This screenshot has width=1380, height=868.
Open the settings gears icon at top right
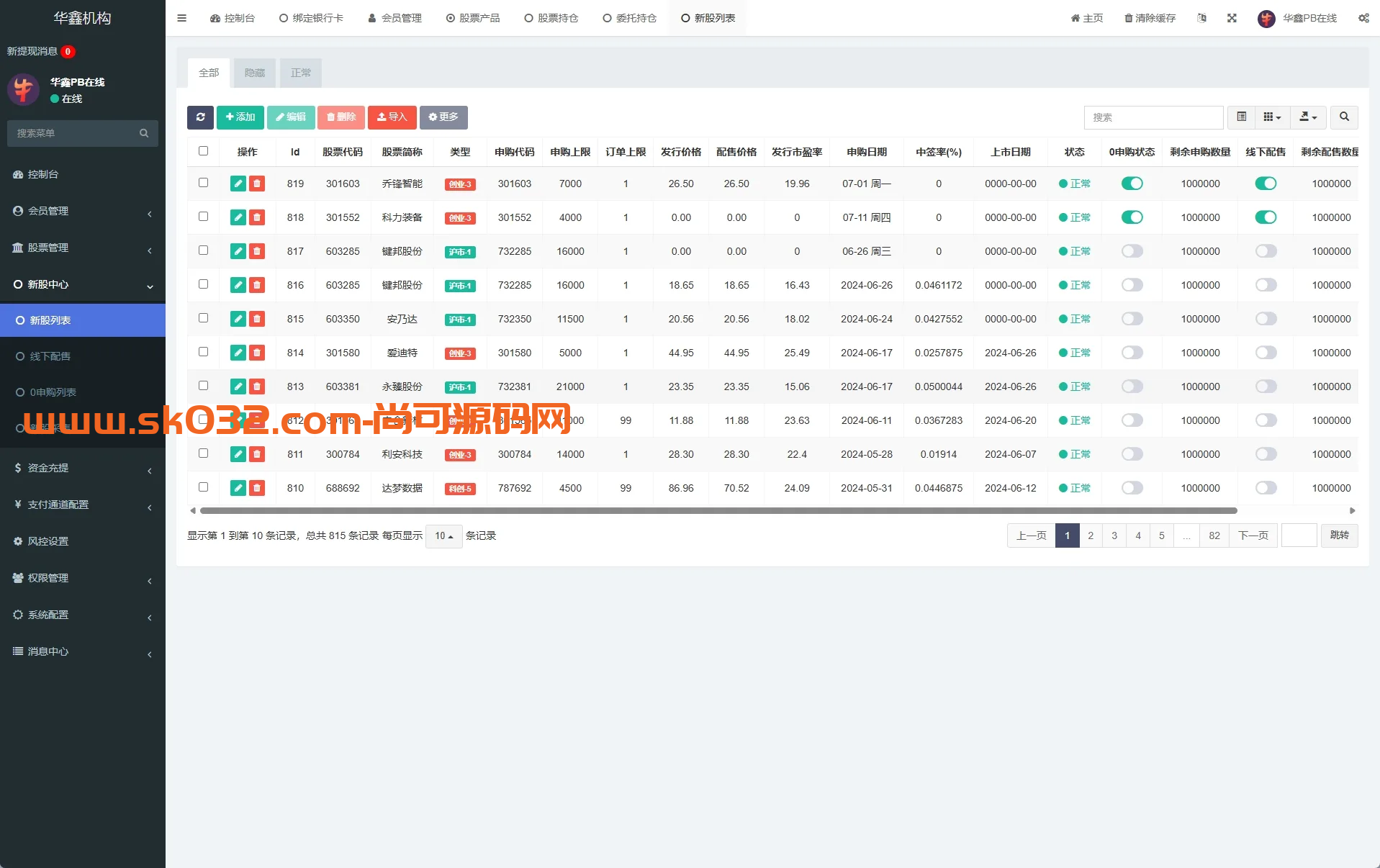(1363, 18)
